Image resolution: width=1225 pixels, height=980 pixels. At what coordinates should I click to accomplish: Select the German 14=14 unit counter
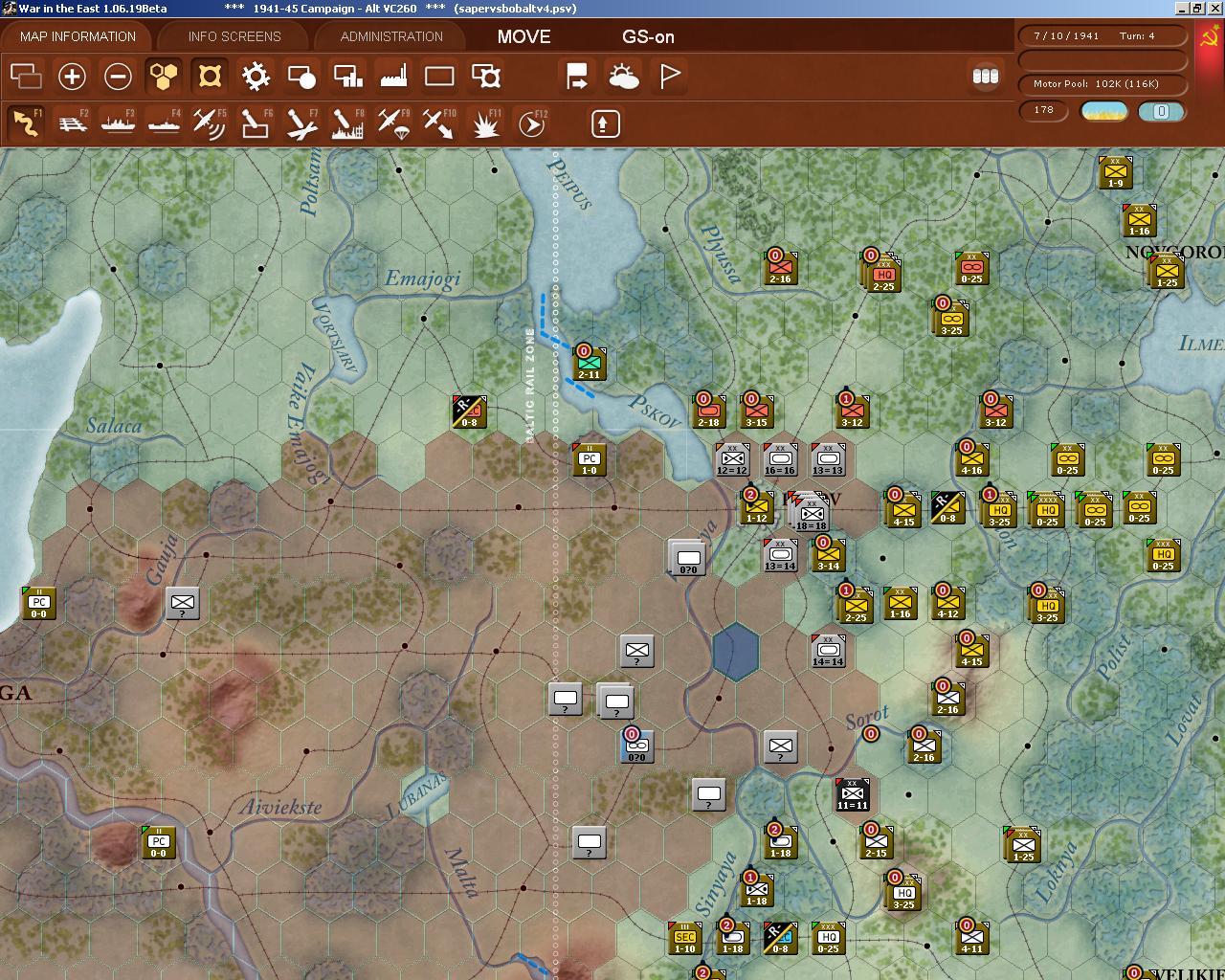(828, 652)
